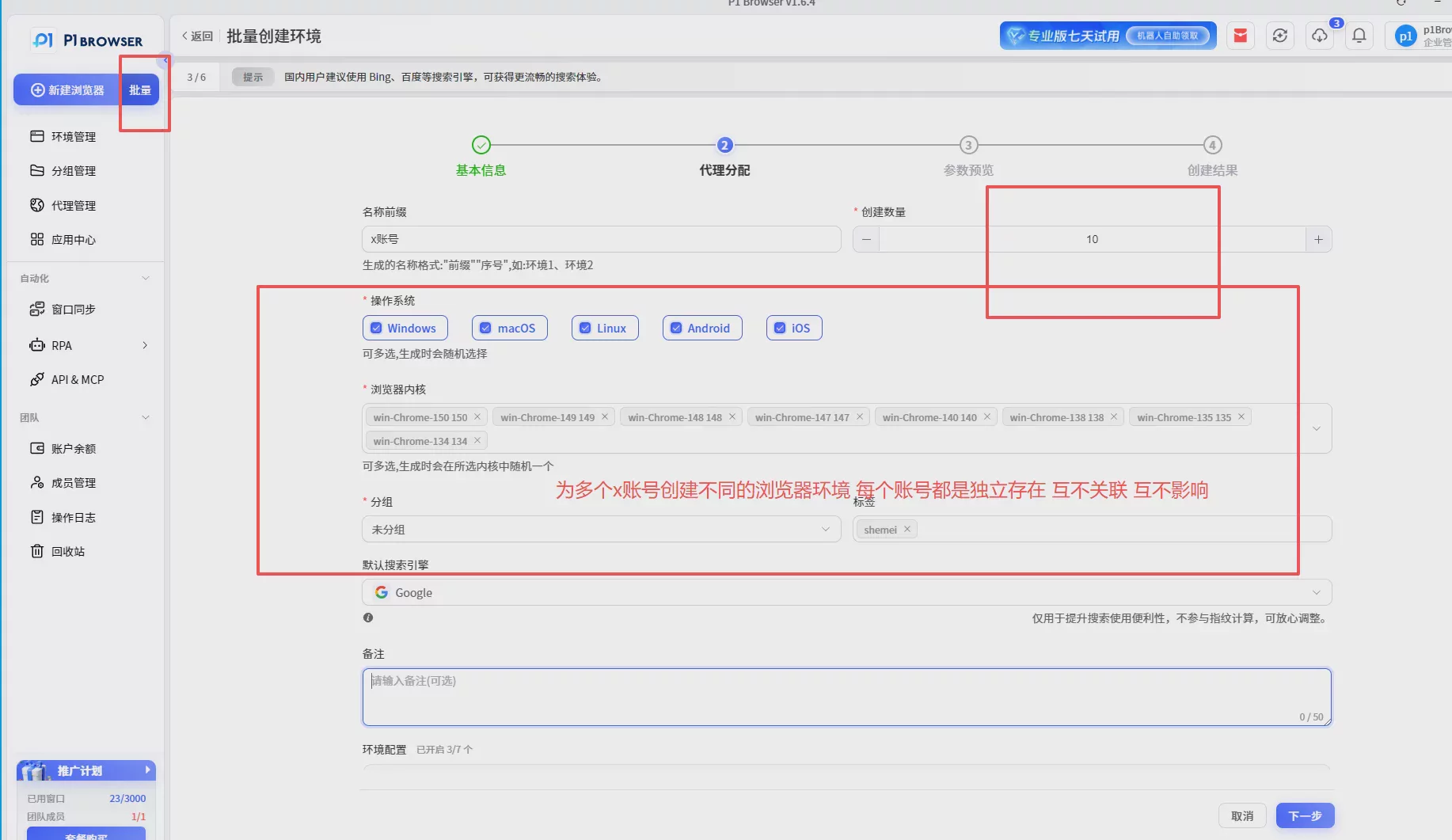
Task: Open the cloud download updates icon
Action: 1320,36
